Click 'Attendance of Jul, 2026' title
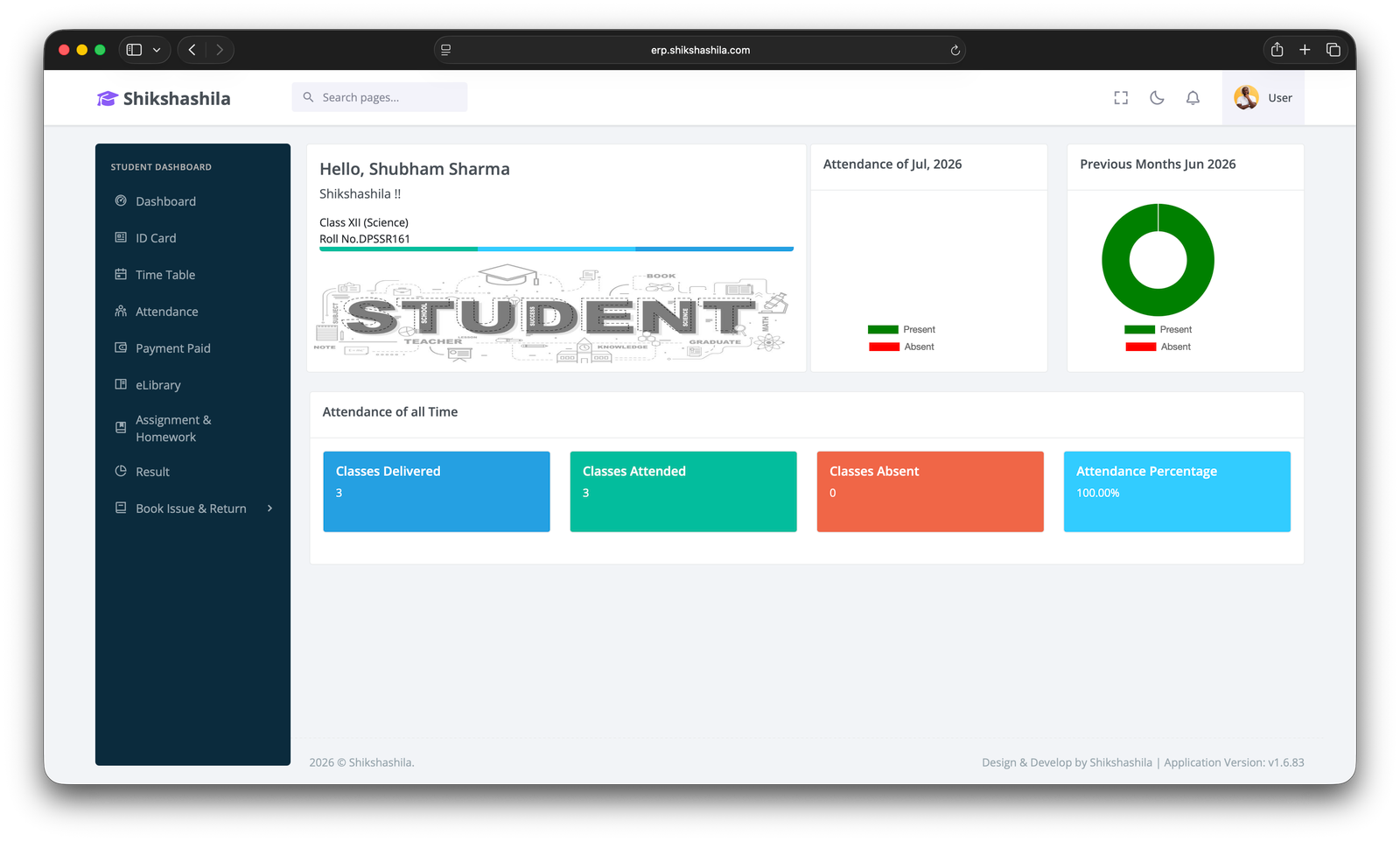This screenshot has height=842, width=1400. [892, 165]
